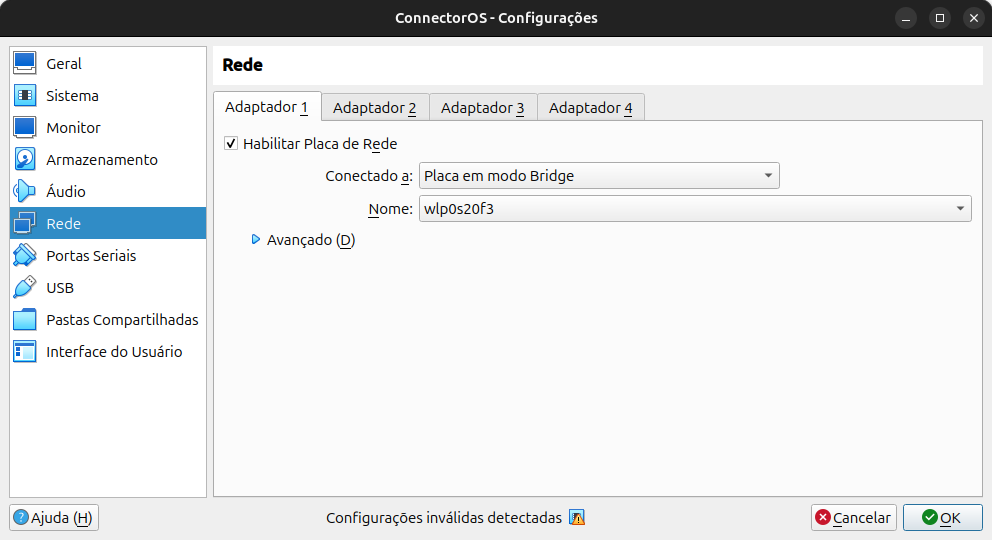
Task: Open the Geral settings icon
Action: 25,63
